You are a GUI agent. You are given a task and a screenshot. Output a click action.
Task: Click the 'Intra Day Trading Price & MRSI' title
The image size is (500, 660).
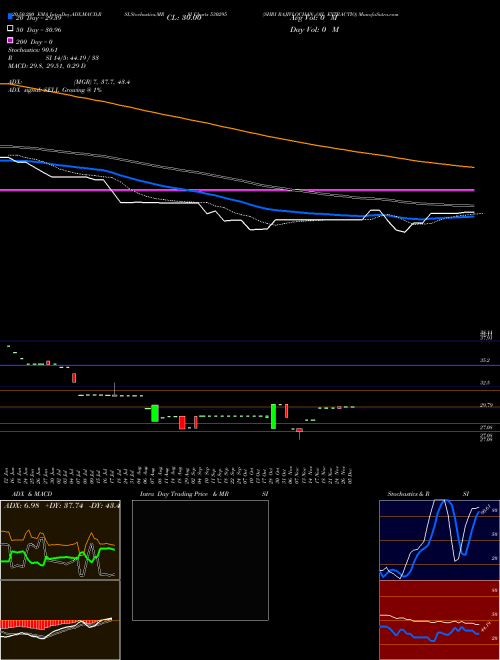[x=204, y=494]
